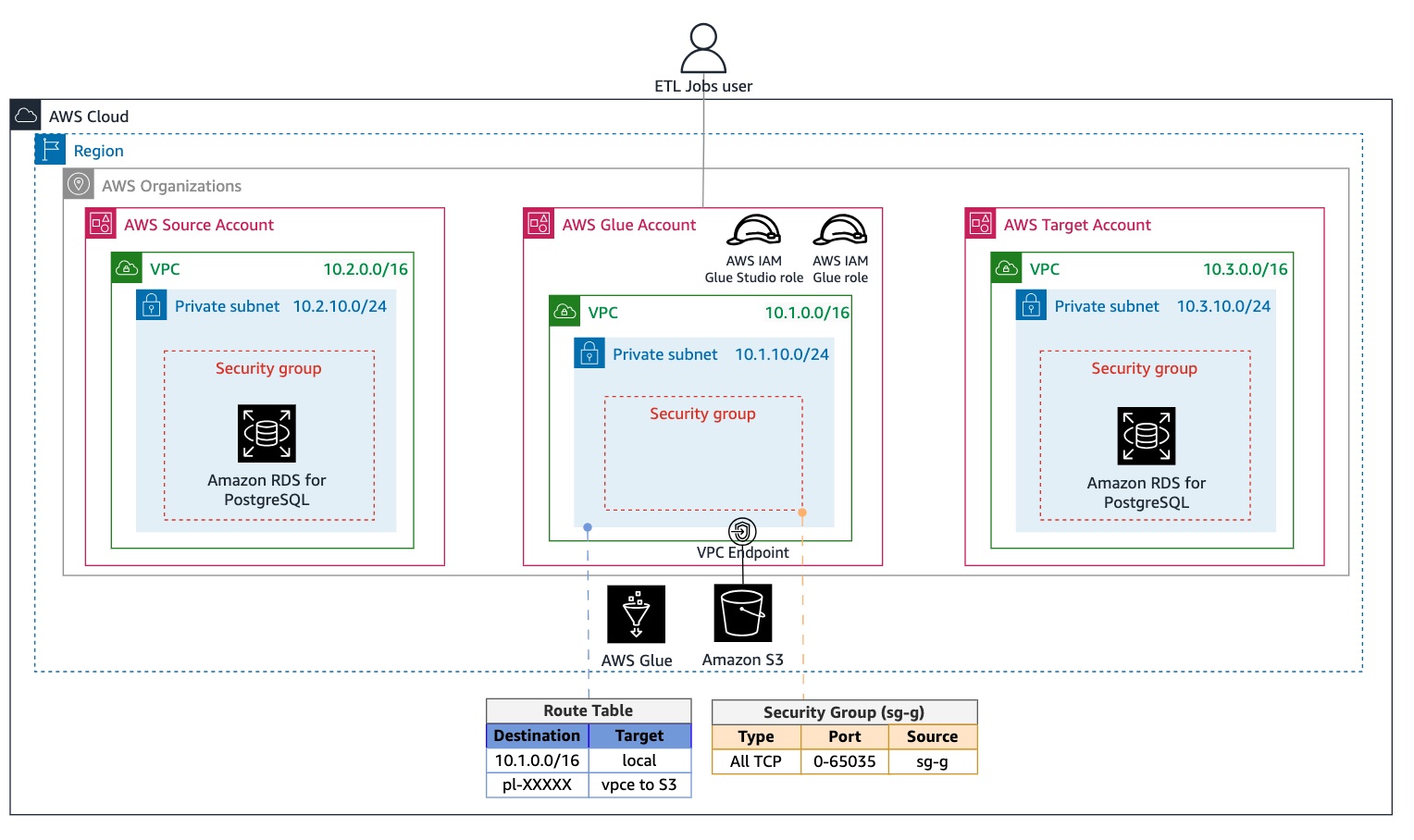
Task: Select the AWS Organizations icon
Action: coord(79,184)
